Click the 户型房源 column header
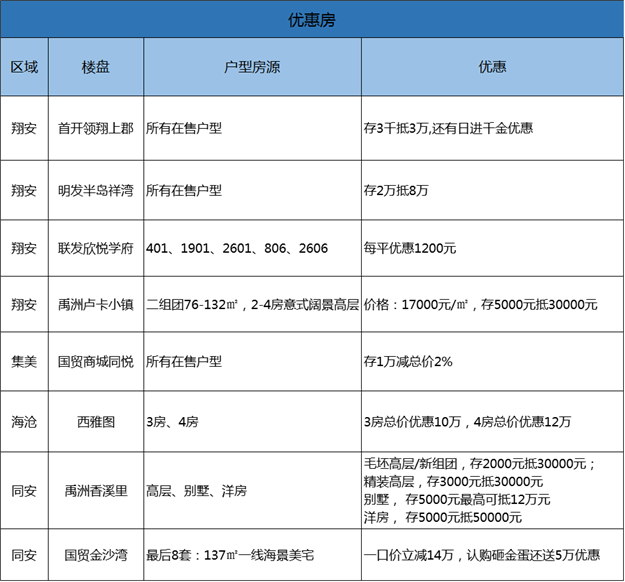Viewport: 625px width, 582px height. point(252,67)
